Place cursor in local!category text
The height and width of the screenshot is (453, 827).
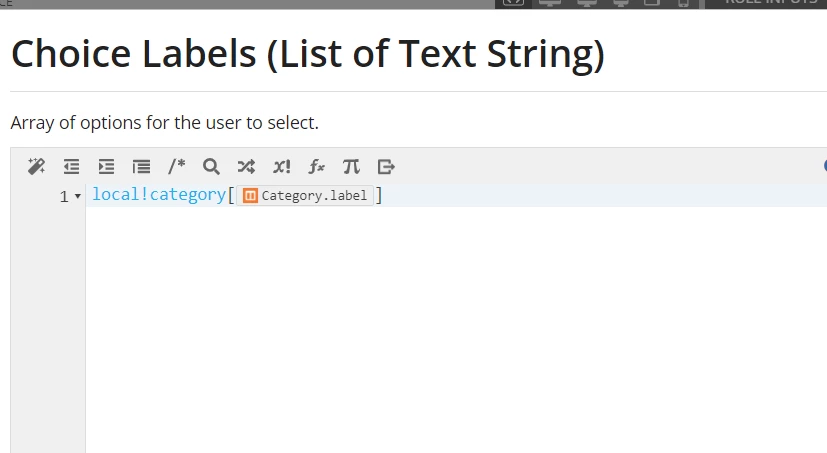pyautogui.click(x=159, y=195)
